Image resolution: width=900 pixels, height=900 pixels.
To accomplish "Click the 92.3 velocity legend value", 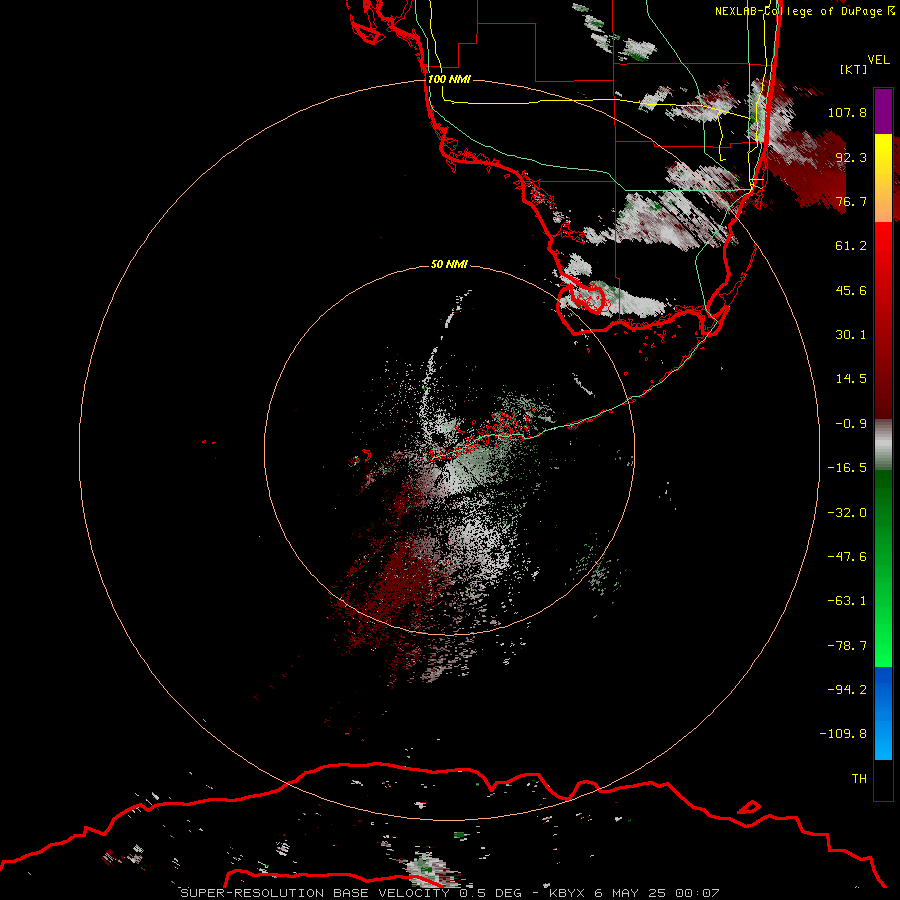I will (851, 157).
